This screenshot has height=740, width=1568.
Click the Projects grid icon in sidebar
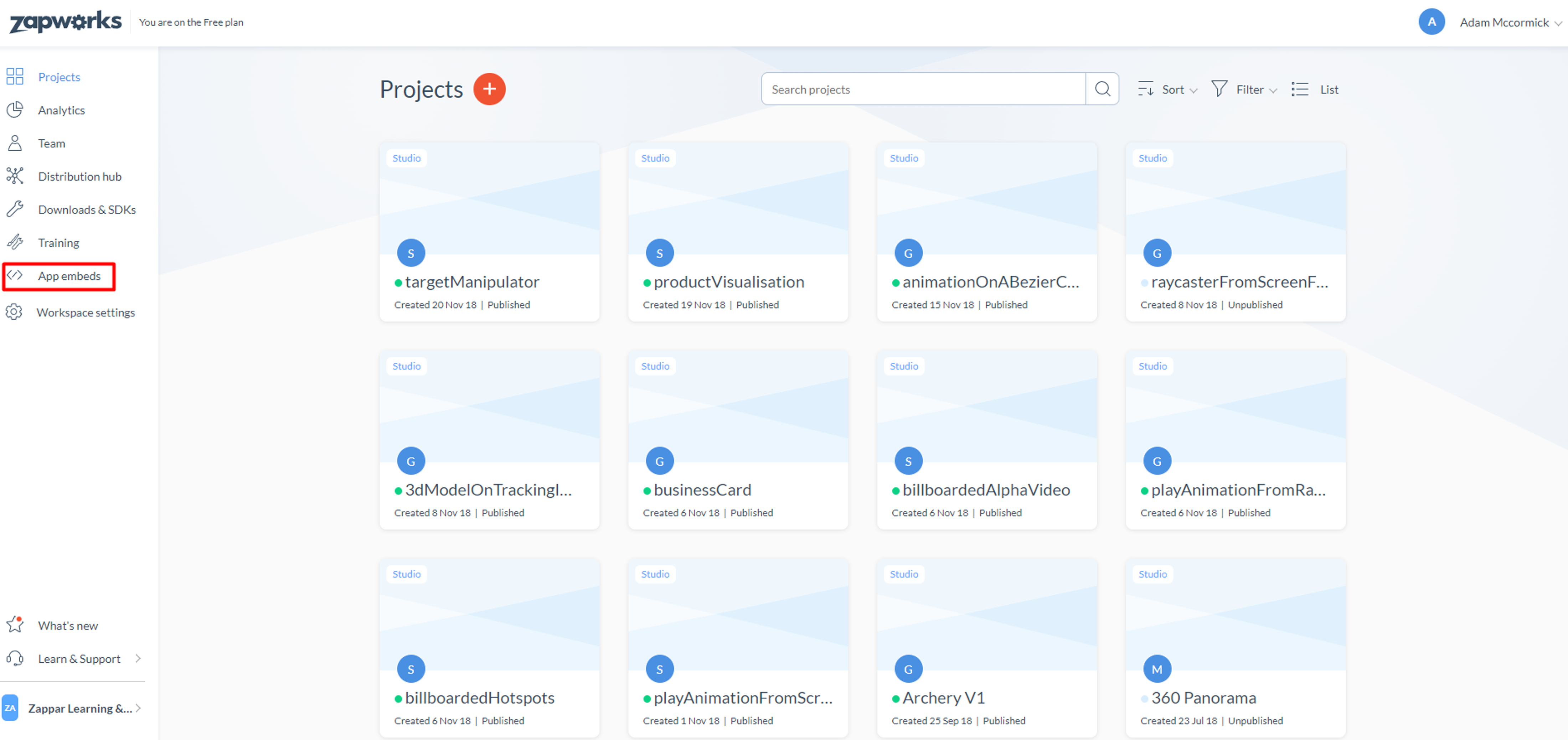pyautogui.click(x=15, y=77)
